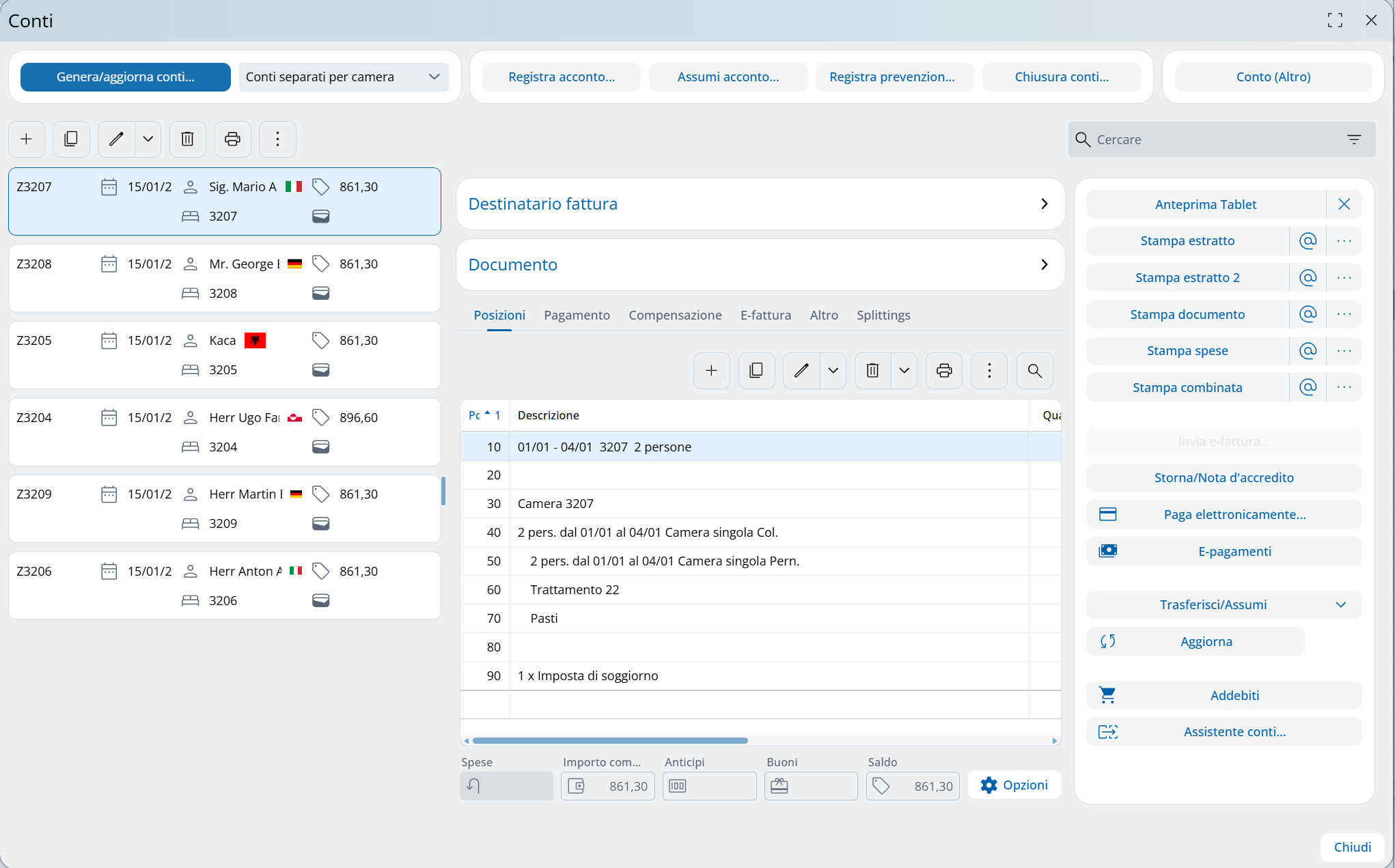Click Chiusura conti button
This screenshot has height=868, width=1395.
1061,77
